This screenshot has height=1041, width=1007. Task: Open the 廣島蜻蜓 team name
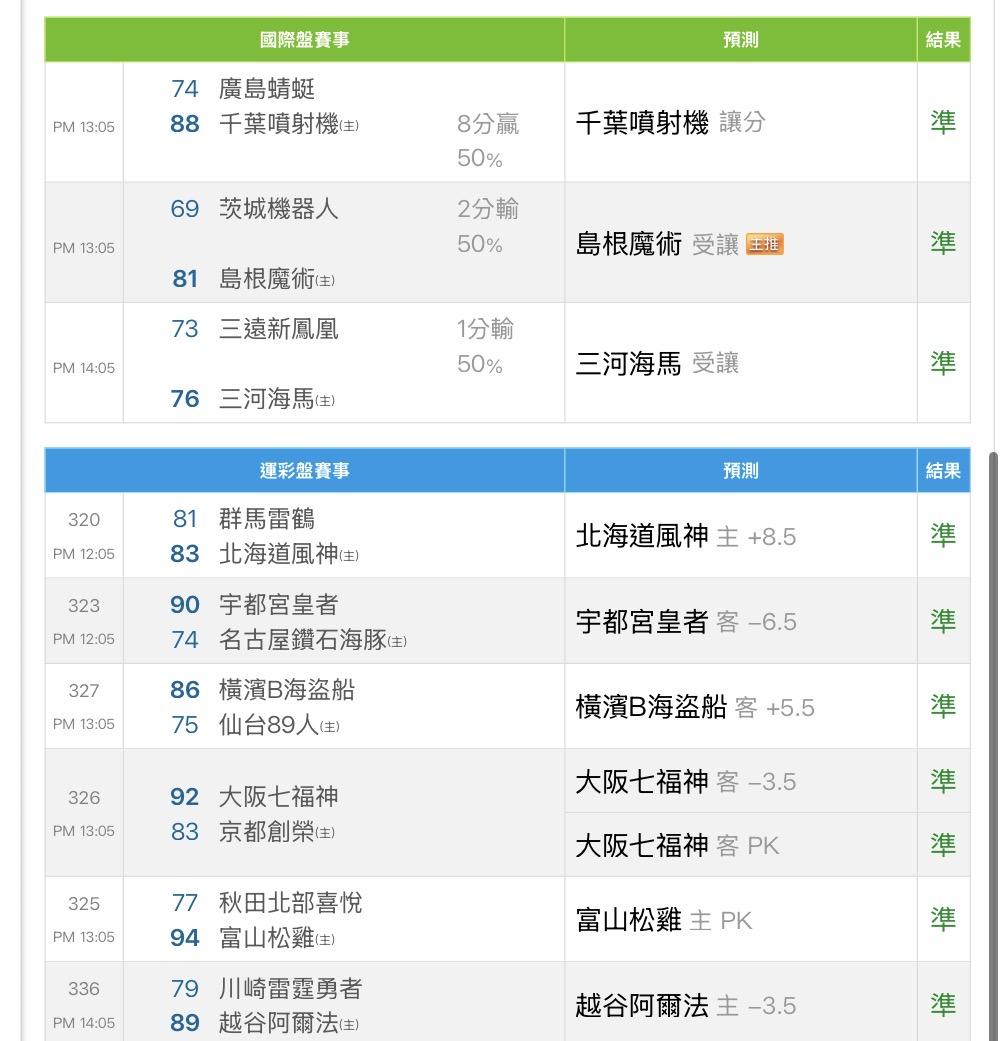coord(267,89)
